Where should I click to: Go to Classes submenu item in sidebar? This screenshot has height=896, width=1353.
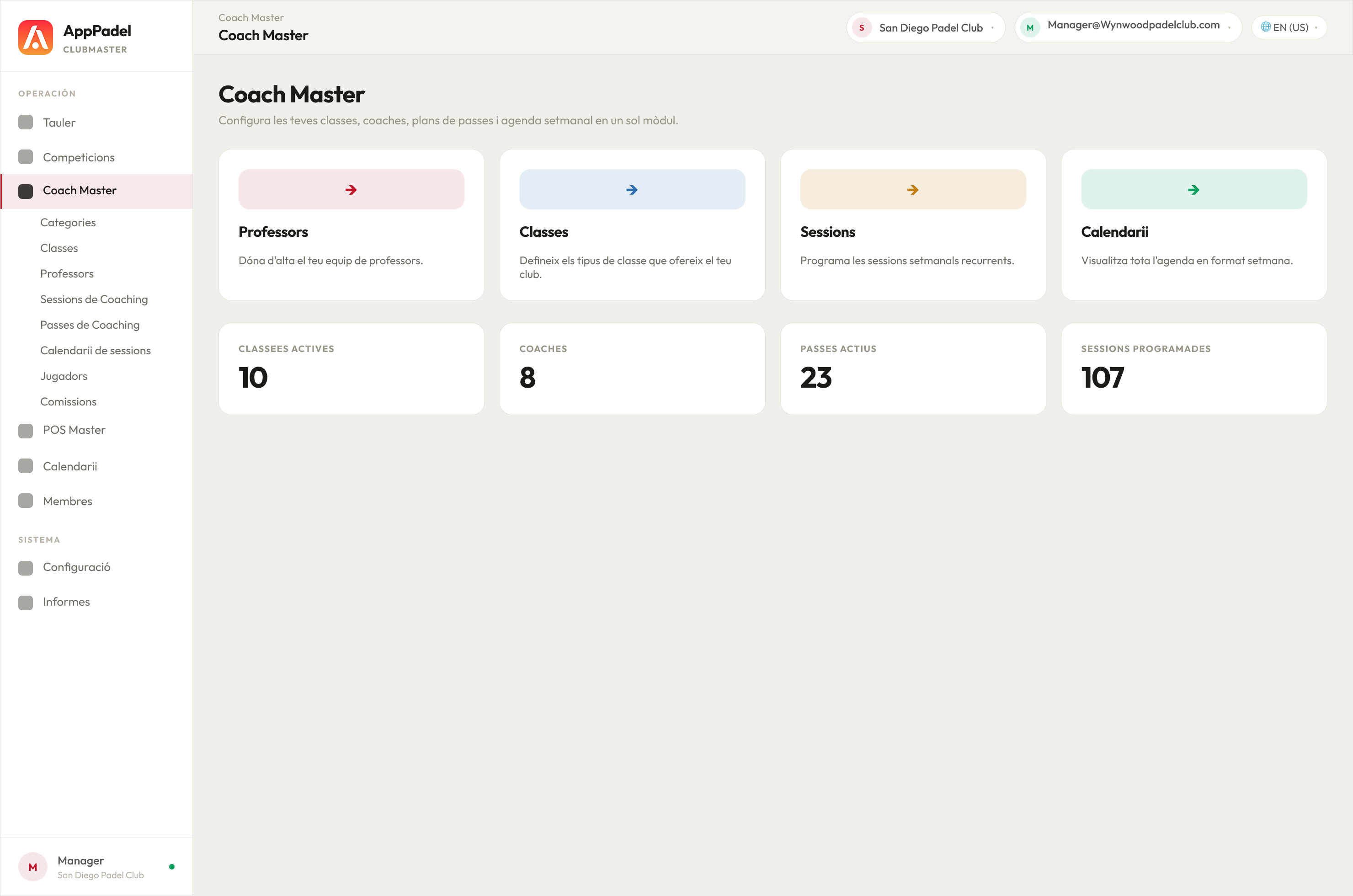click(x=59, y=248)
